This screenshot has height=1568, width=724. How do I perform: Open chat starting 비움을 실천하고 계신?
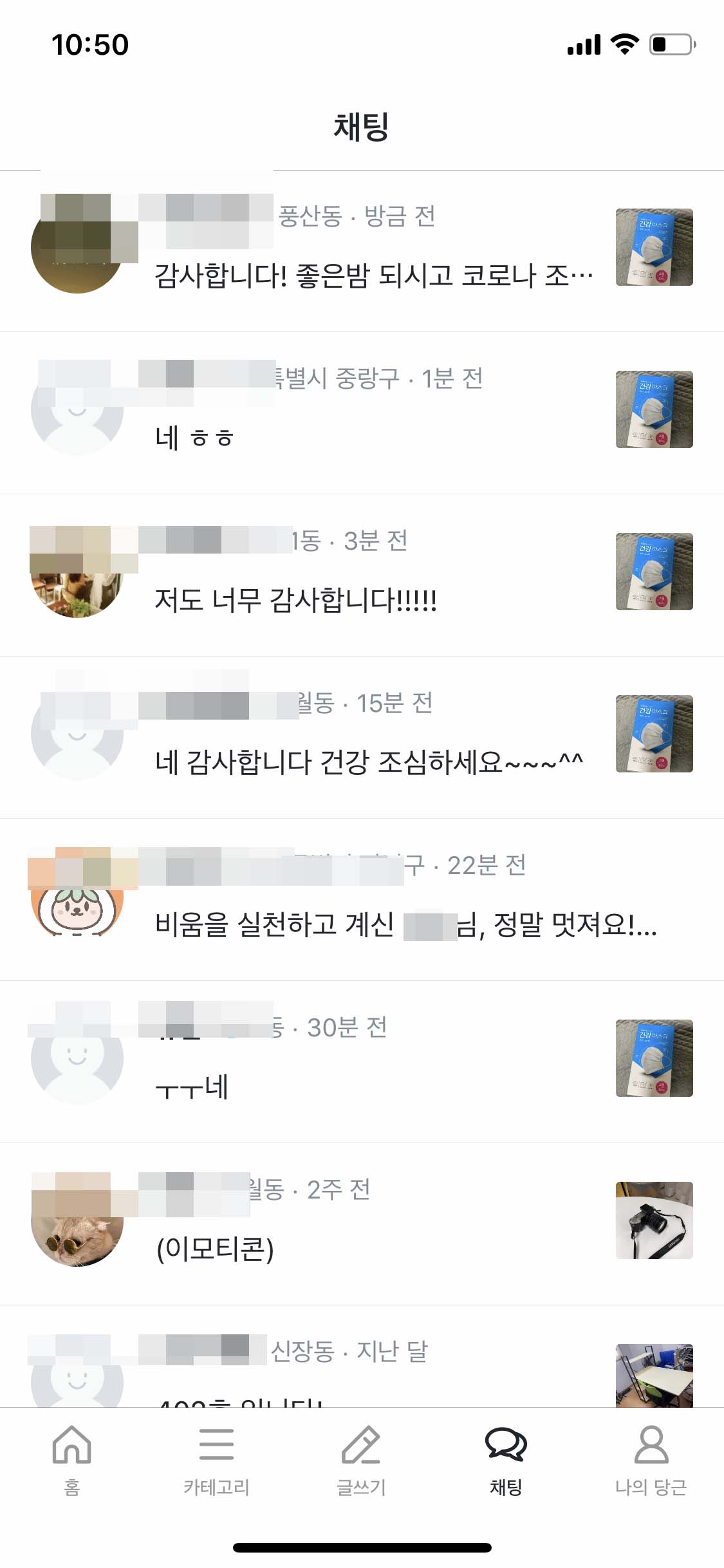[x=362, y=900]
